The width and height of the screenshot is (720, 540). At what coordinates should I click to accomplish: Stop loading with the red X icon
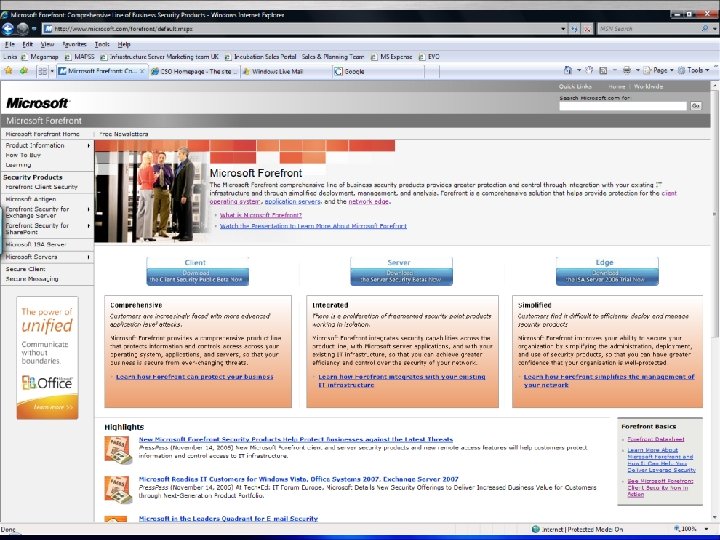587,28
